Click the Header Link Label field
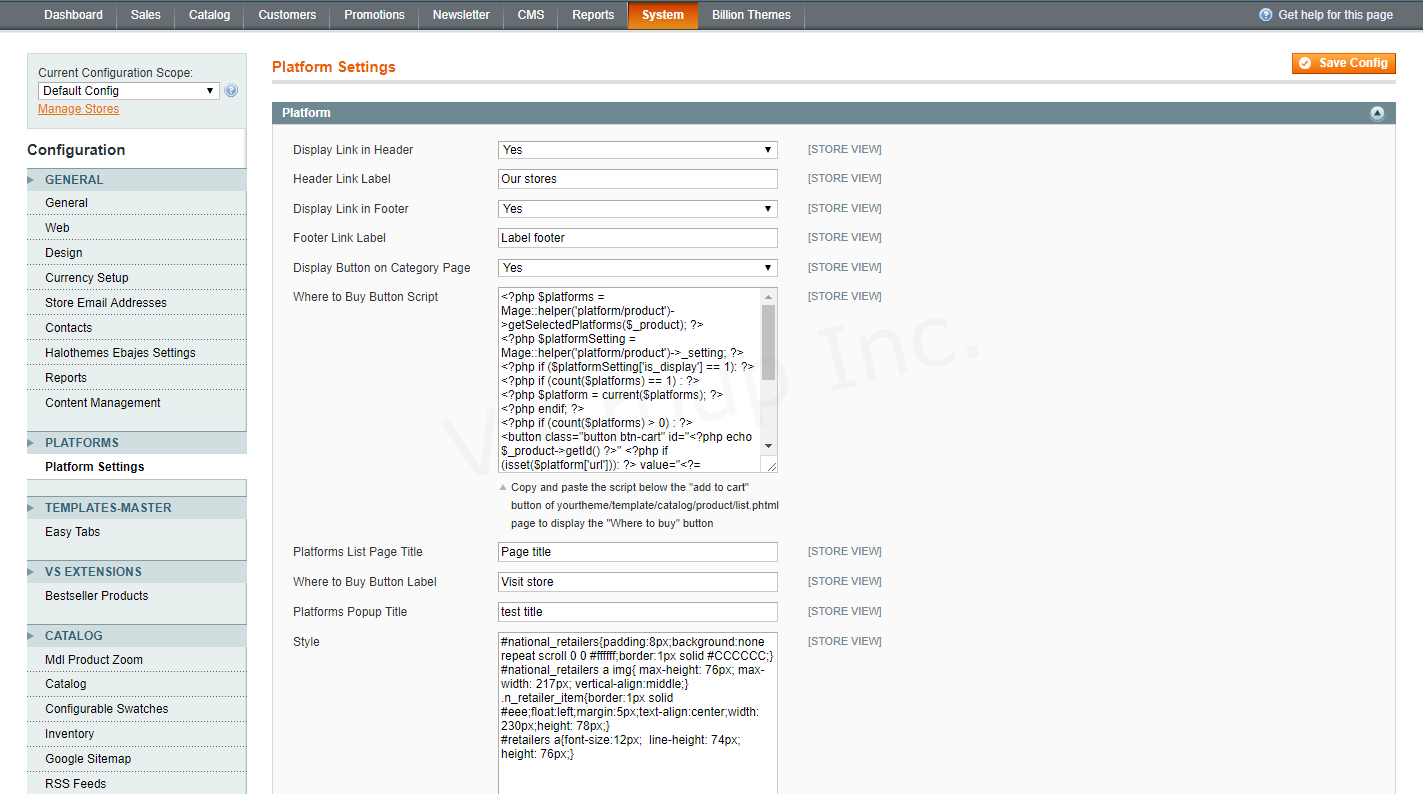Viewport: 1423px width, 794px height. tap(637, 179)
